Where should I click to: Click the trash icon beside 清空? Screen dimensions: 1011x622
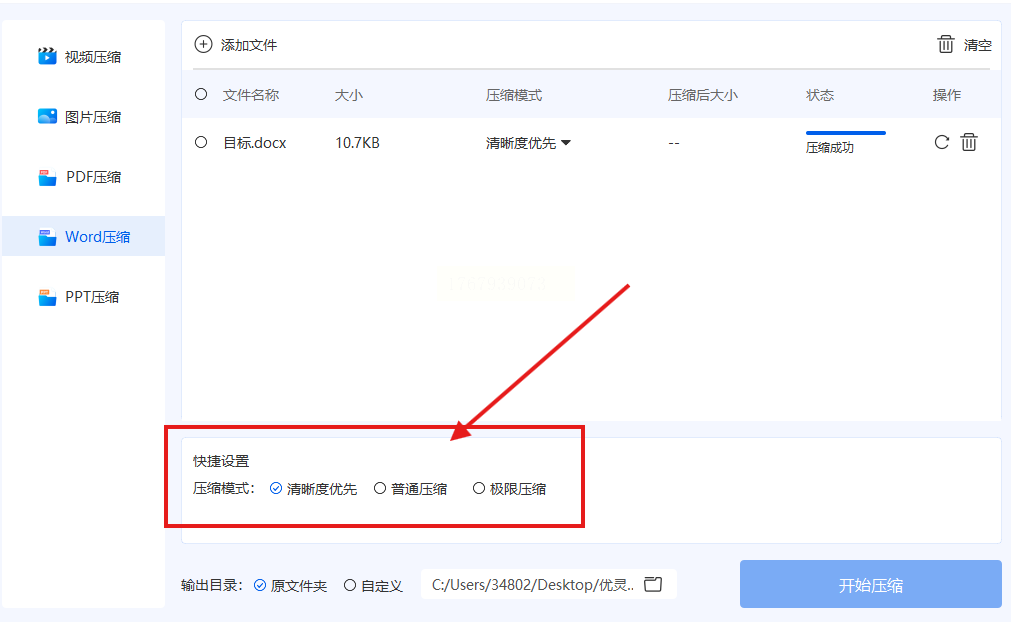pos(945,44)
